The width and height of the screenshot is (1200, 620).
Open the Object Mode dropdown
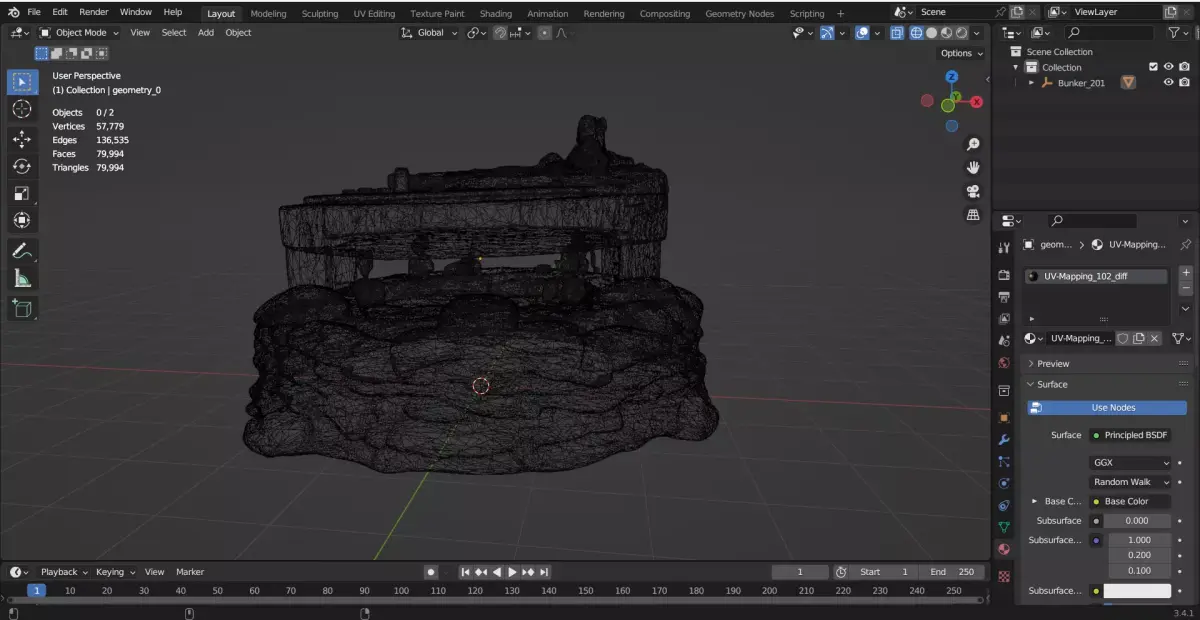tap(79, 32)
